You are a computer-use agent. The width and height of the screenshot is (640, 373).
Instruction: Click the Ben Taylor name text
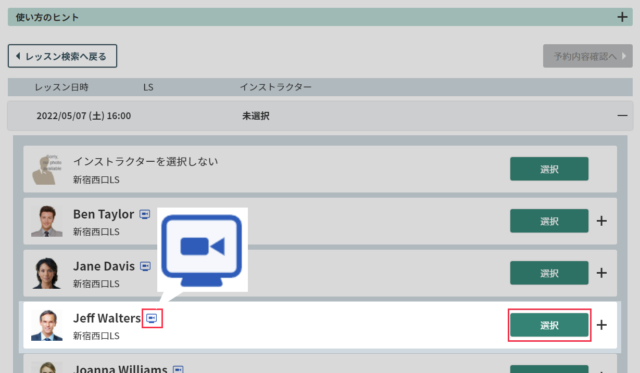click(103, 214)
